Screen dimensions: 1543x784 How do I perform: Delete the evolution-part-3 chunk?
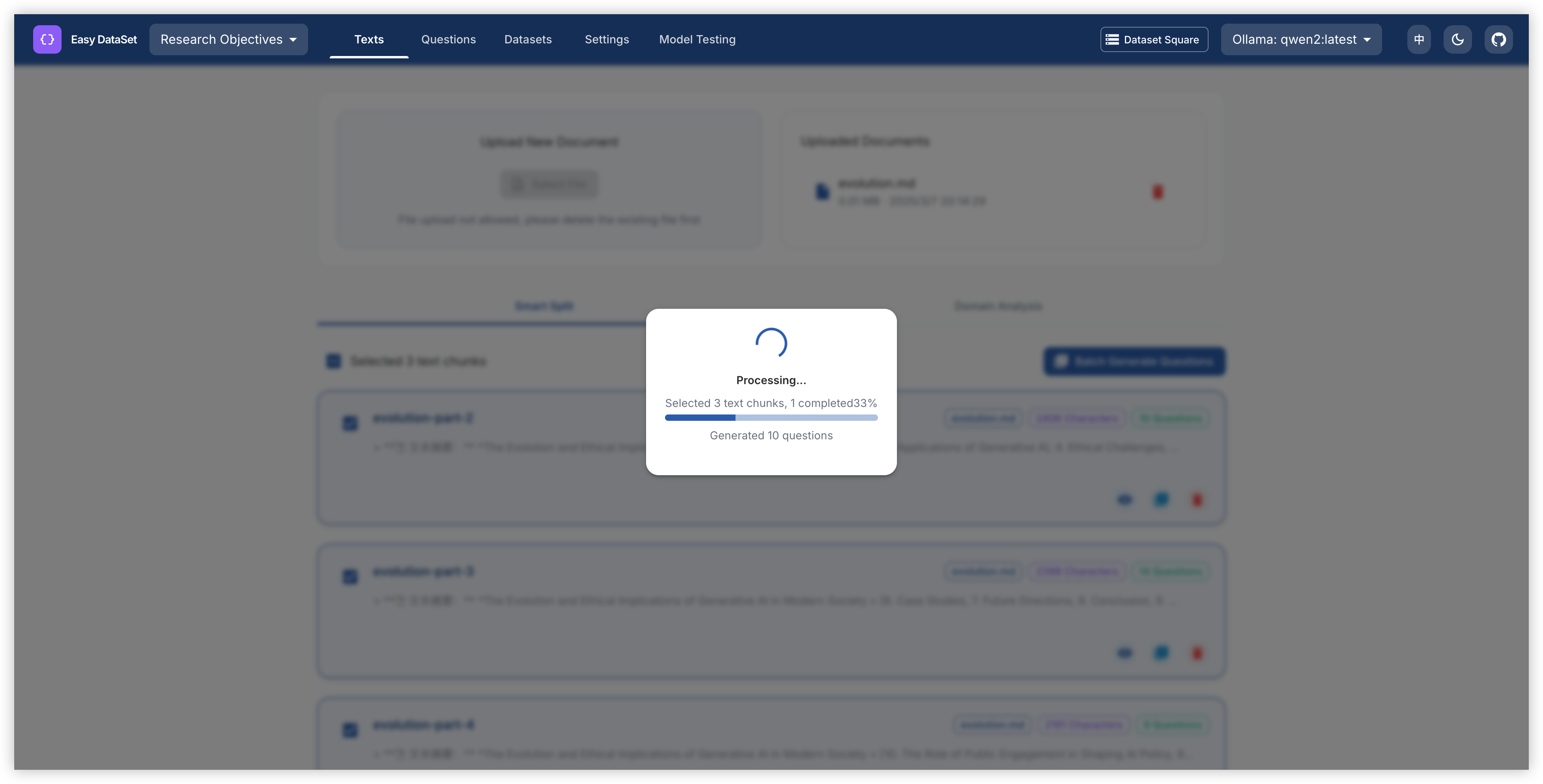(x=1197, y=653)
